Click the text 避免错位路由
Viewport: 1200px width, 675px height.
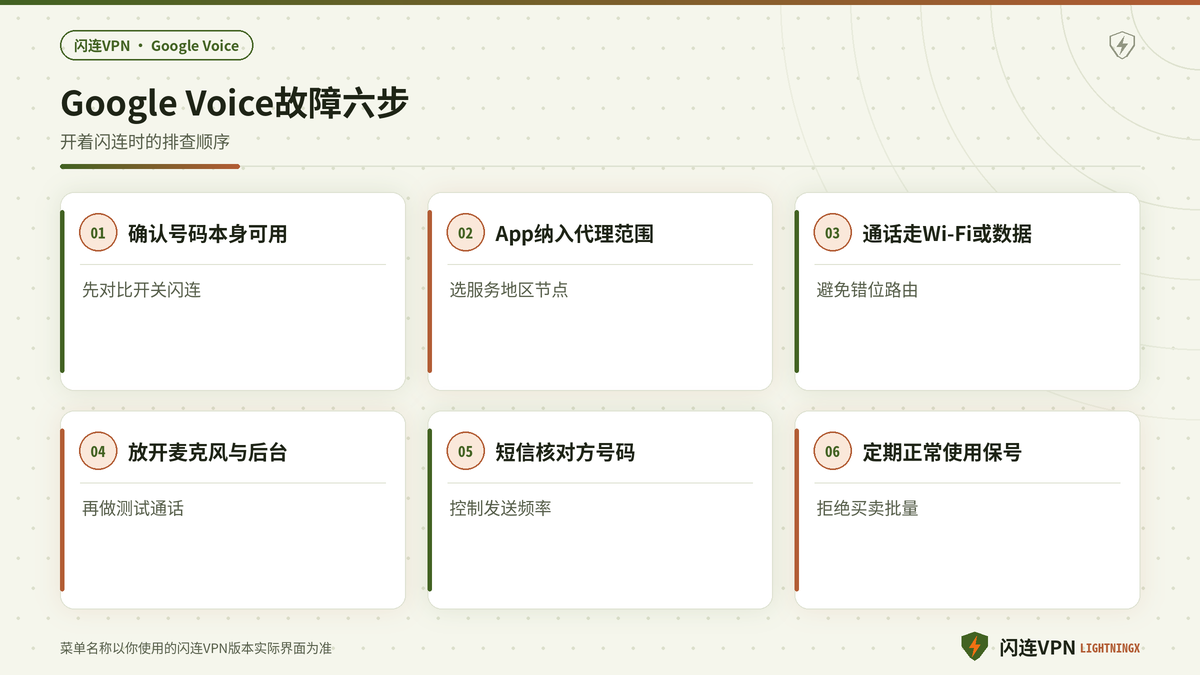[867, 290]
